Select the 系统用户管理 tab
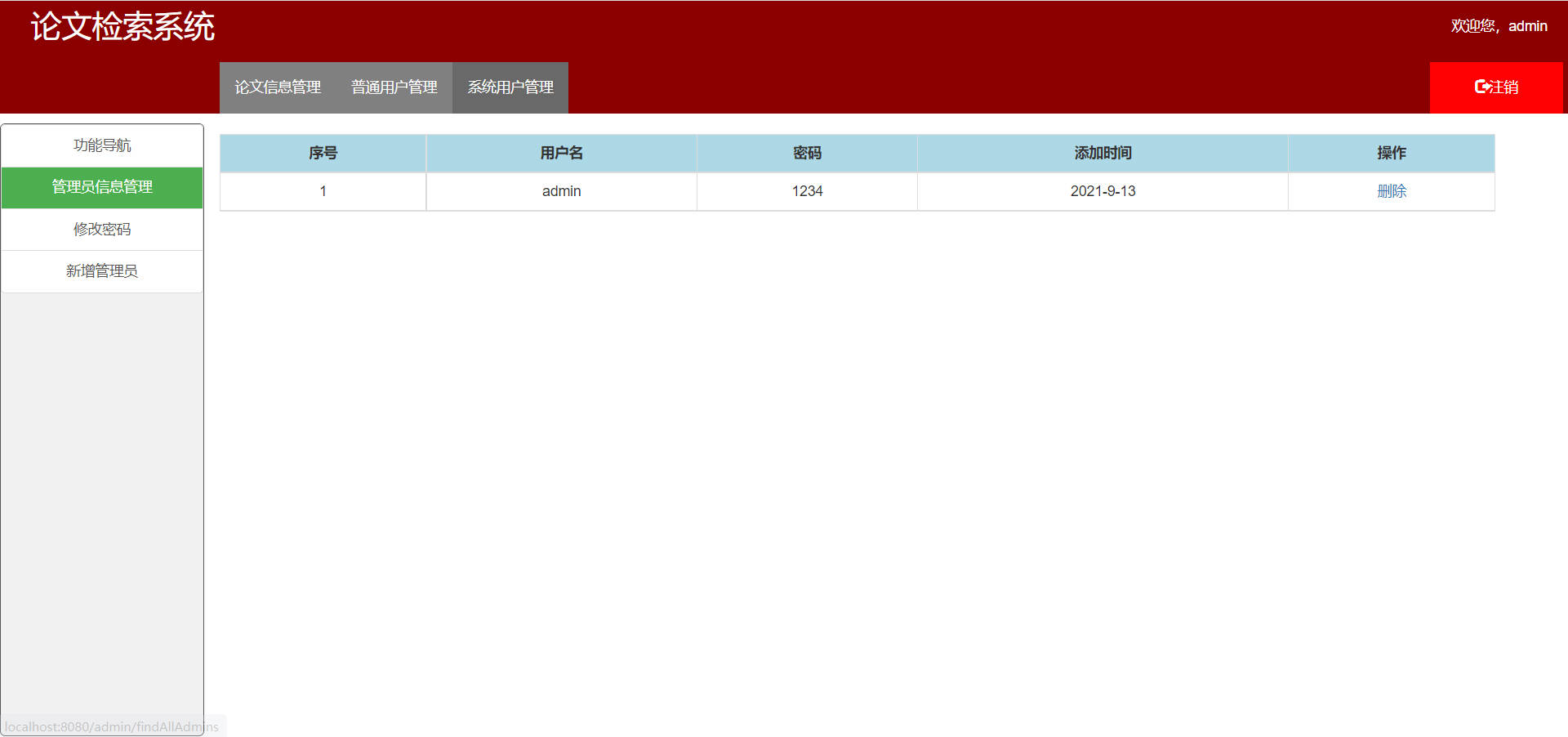 pos(510,87)
